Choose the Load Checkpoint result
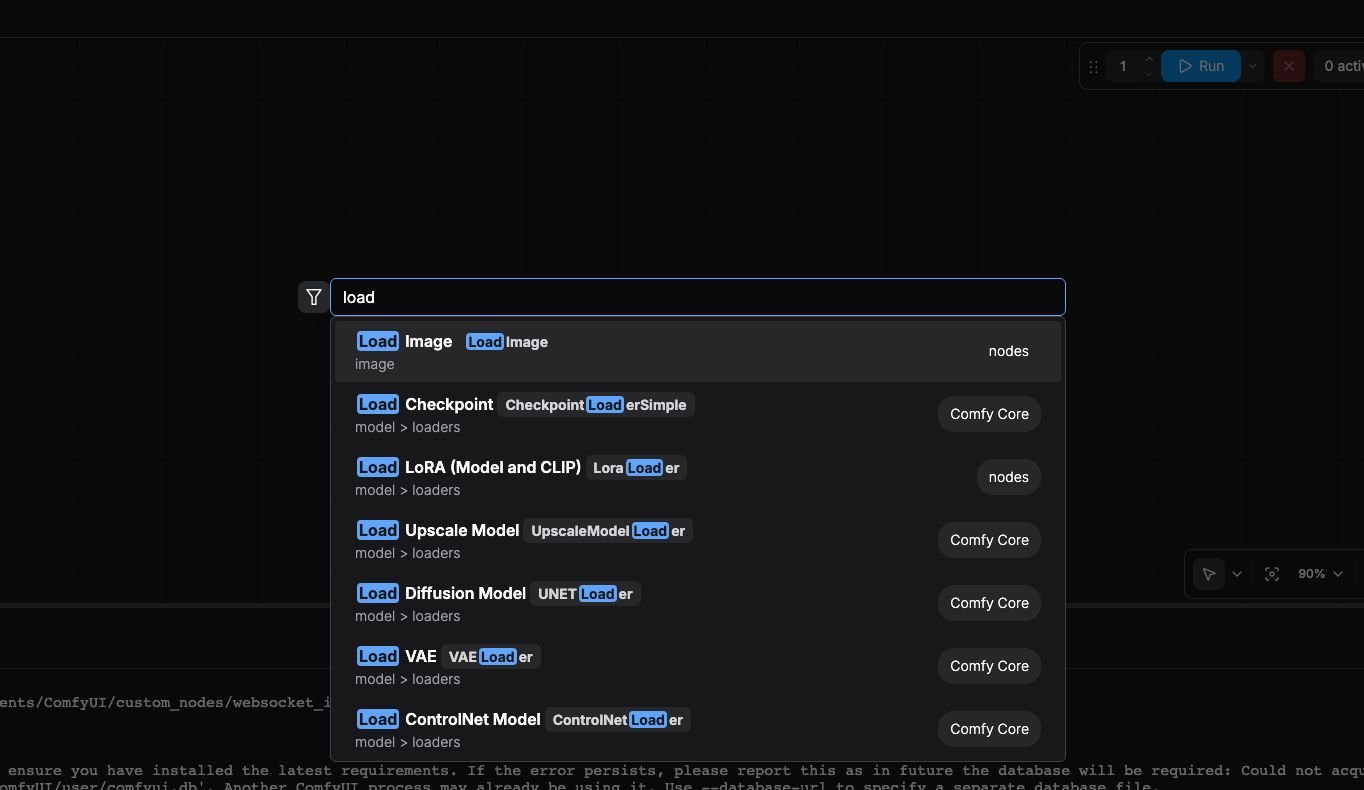This screenshot has width=1364, height=790. (x=697, y=414)
